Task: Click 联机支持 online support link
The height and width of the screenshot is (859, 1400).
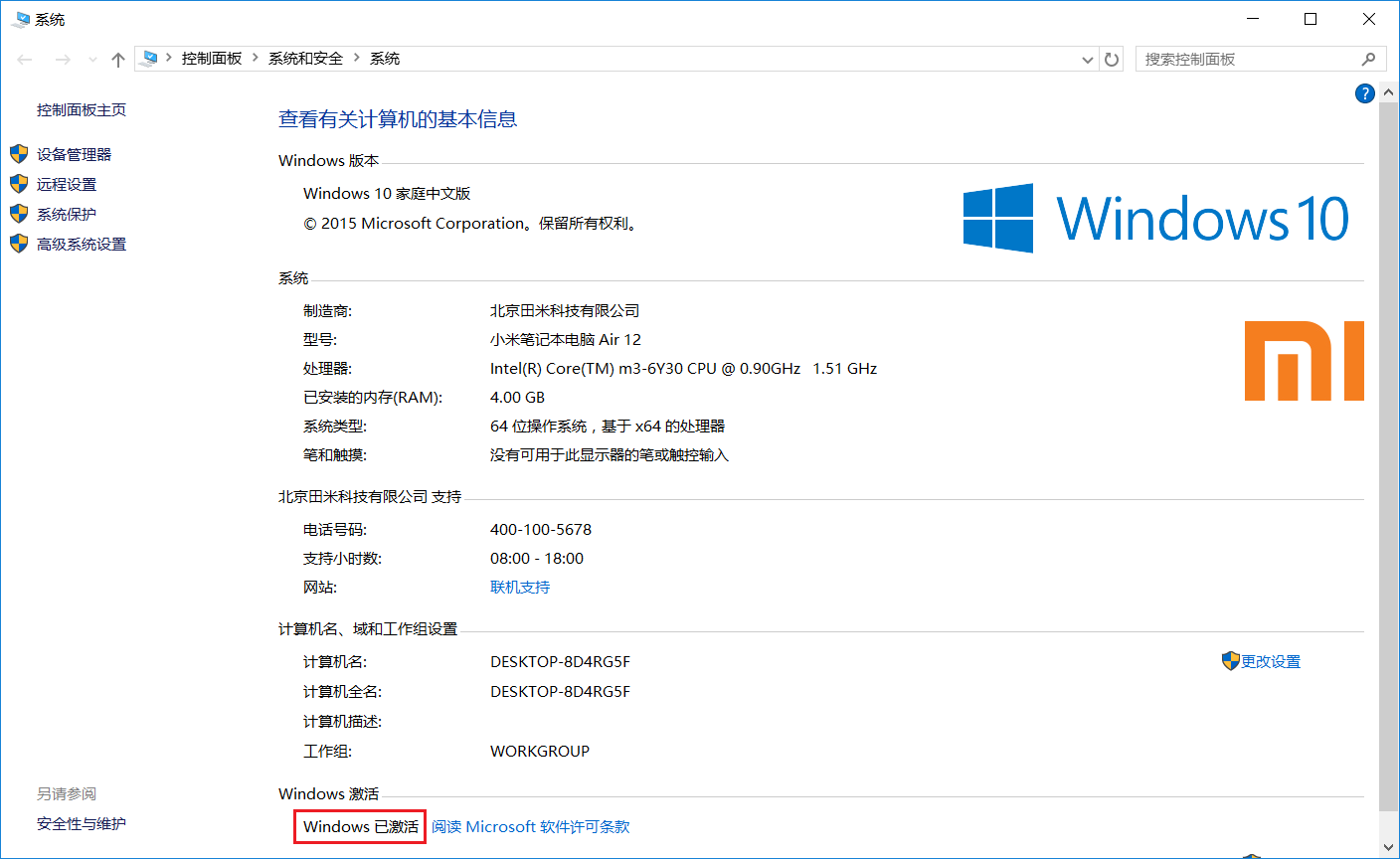Action: pos(520,588)
